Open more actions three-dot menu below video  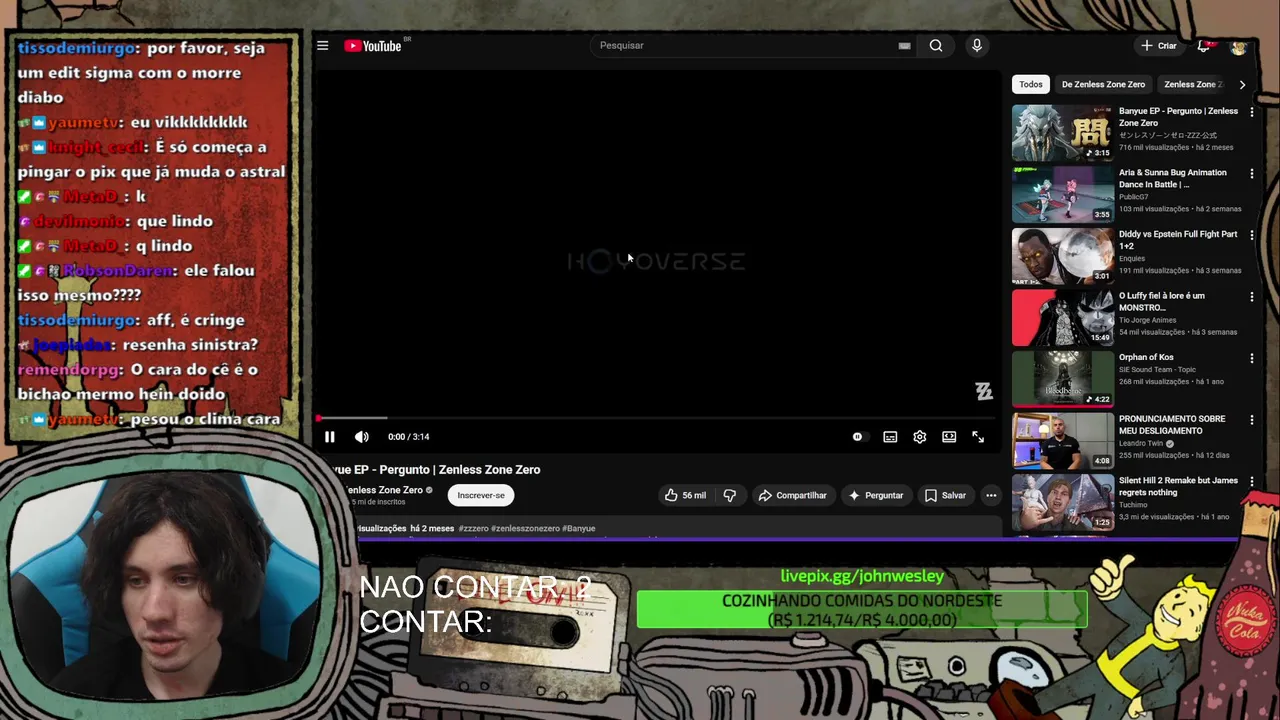(991, 495)
